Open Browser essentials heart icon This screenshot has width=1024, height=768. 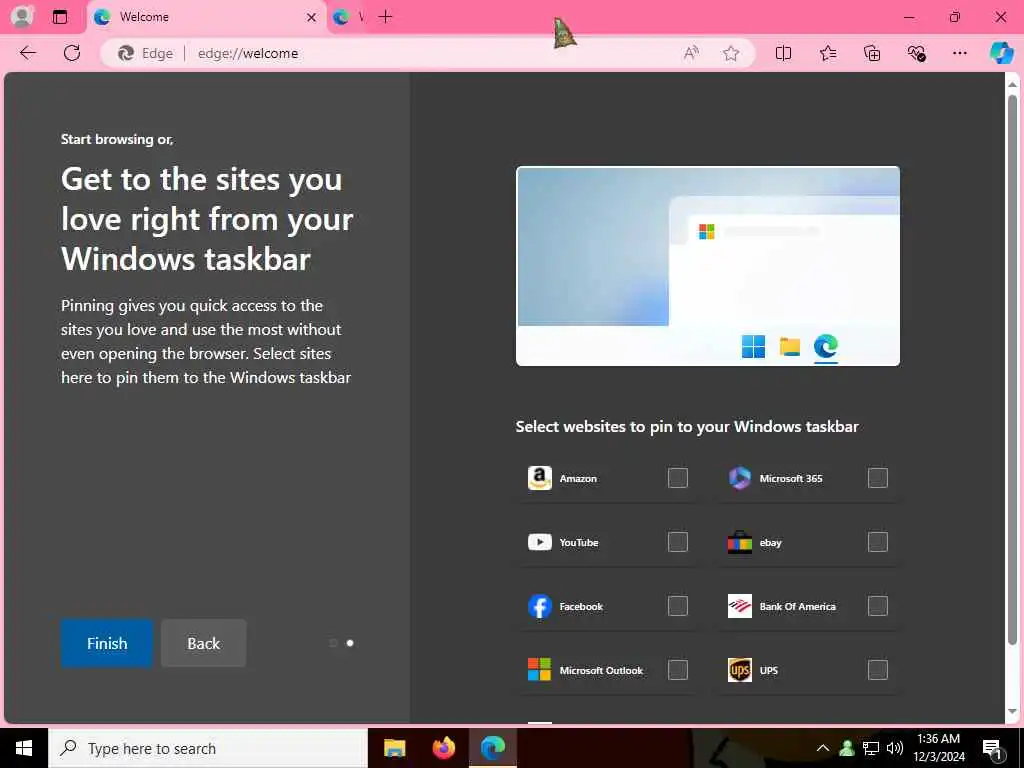point(916,54)
